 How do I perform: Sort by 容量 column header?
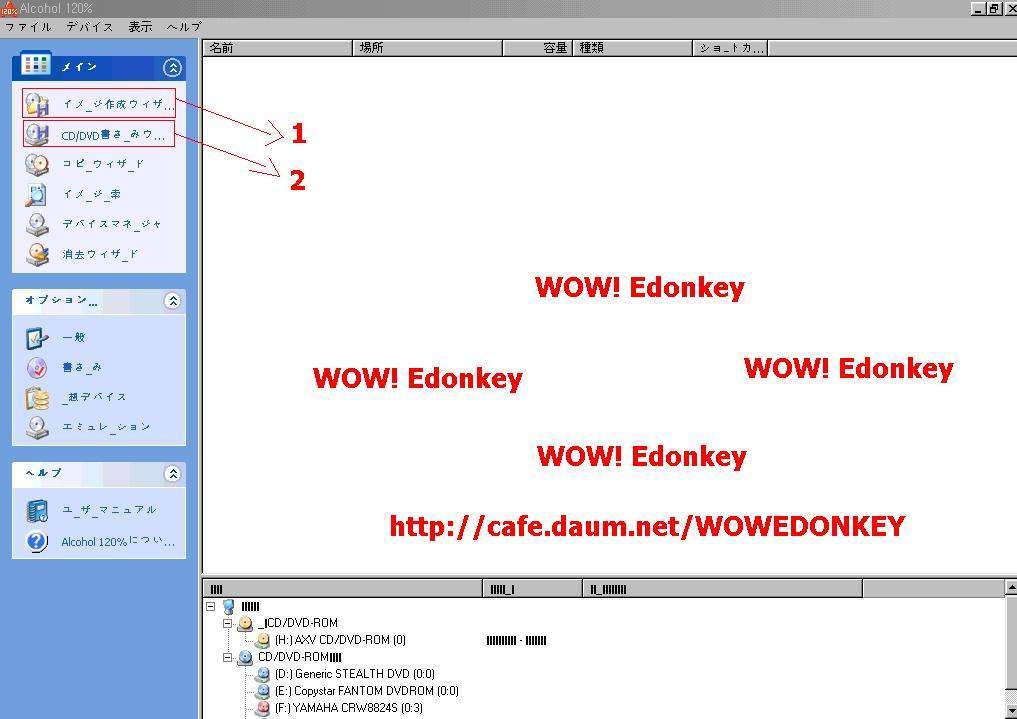point(538,48)
